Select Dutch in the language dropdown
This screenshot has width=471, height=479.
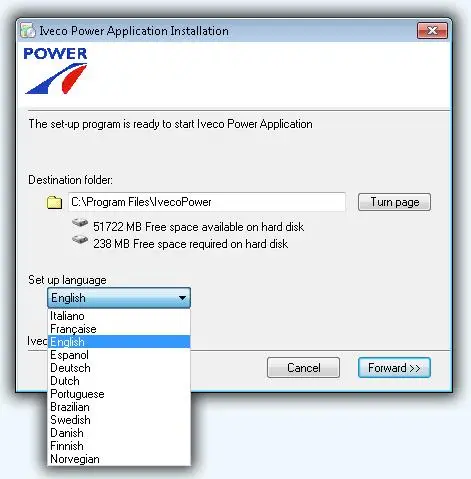coord(119,381)
